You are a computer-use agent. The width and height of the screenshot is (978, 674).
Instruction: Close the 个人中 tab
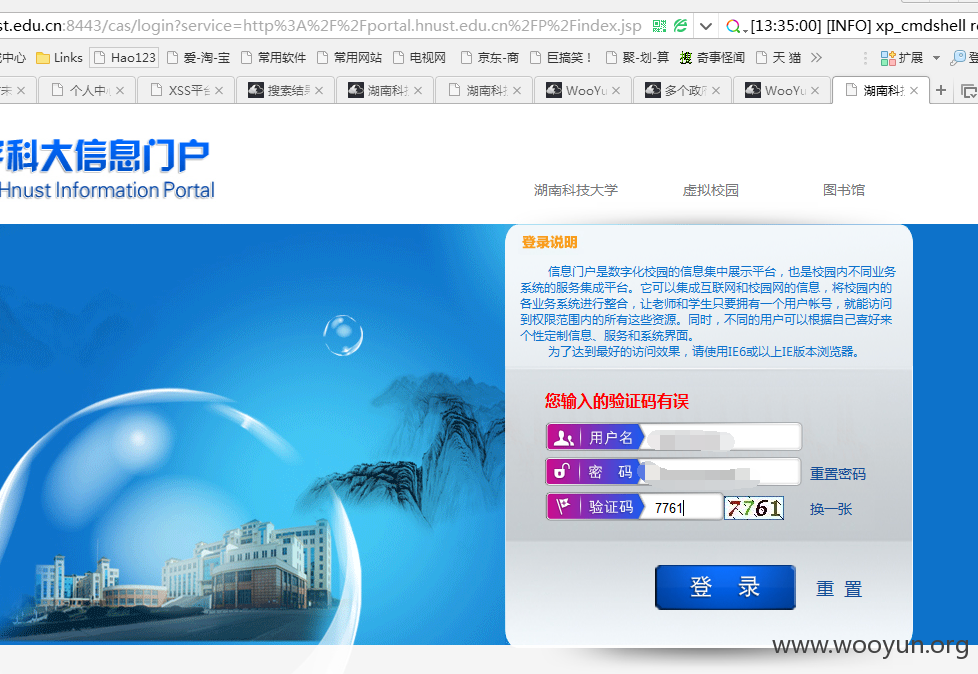[x=120, y=91]
